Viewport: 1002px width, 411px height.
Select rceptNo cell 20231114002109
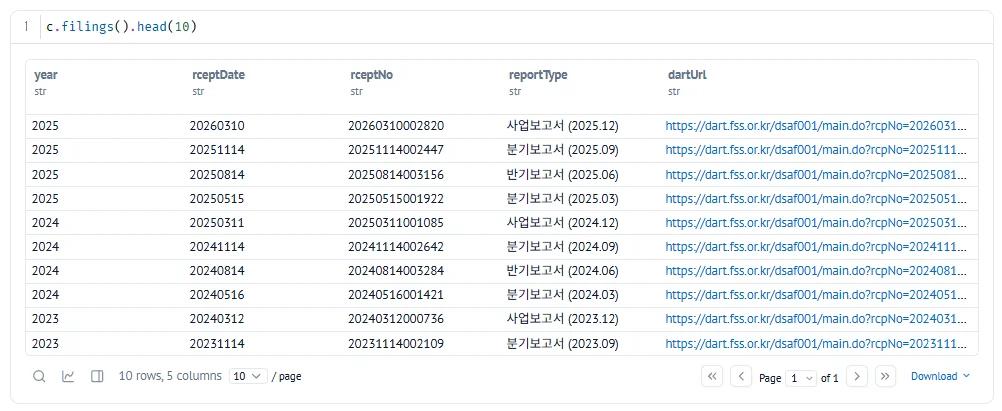396,343
